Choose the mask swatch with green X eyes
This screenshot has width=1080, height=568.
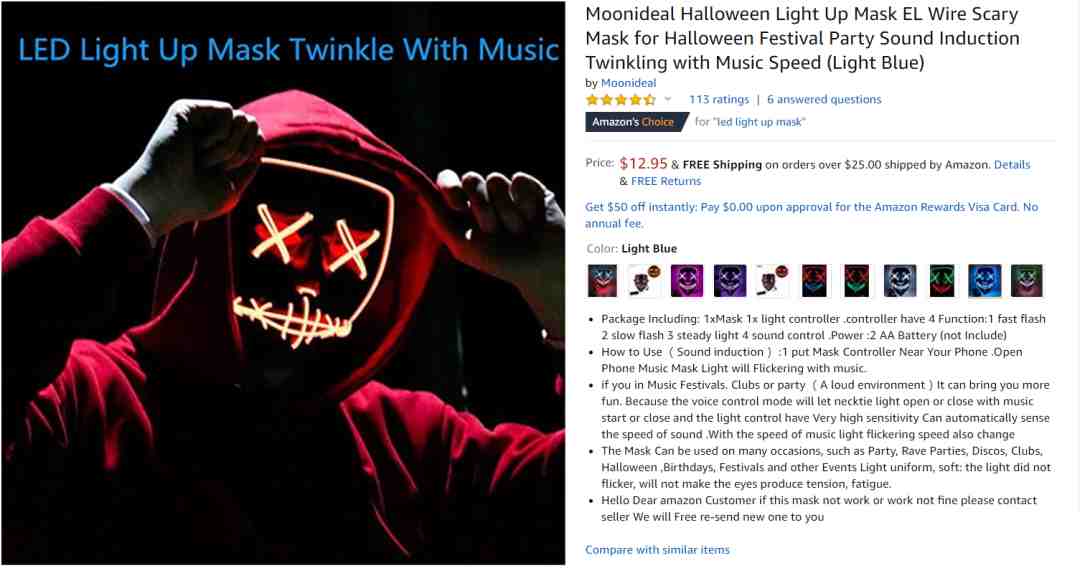point(942,281)
